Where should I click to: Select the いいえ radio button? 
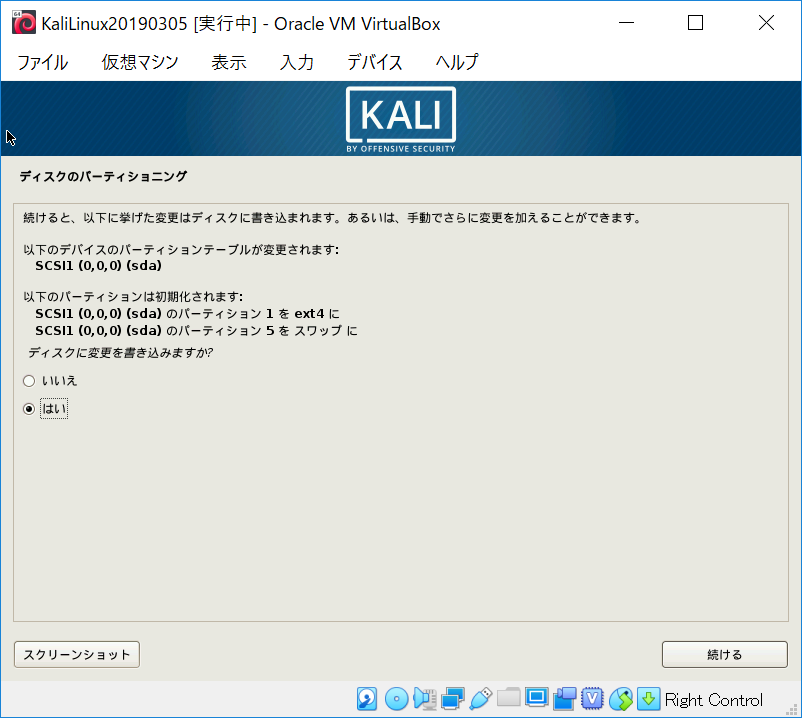pyautogui.click(x=29, y=381)
